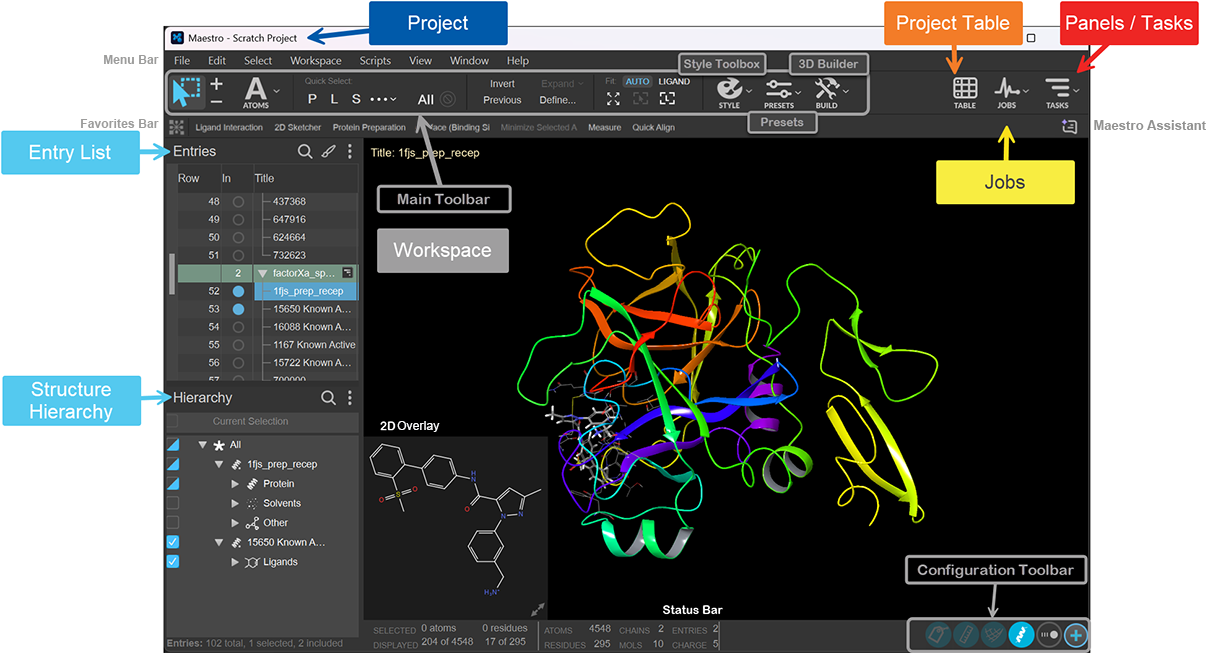Open the Workspace menu
The height and width of the screenshot is (653, 1216).
pos(316,61)
